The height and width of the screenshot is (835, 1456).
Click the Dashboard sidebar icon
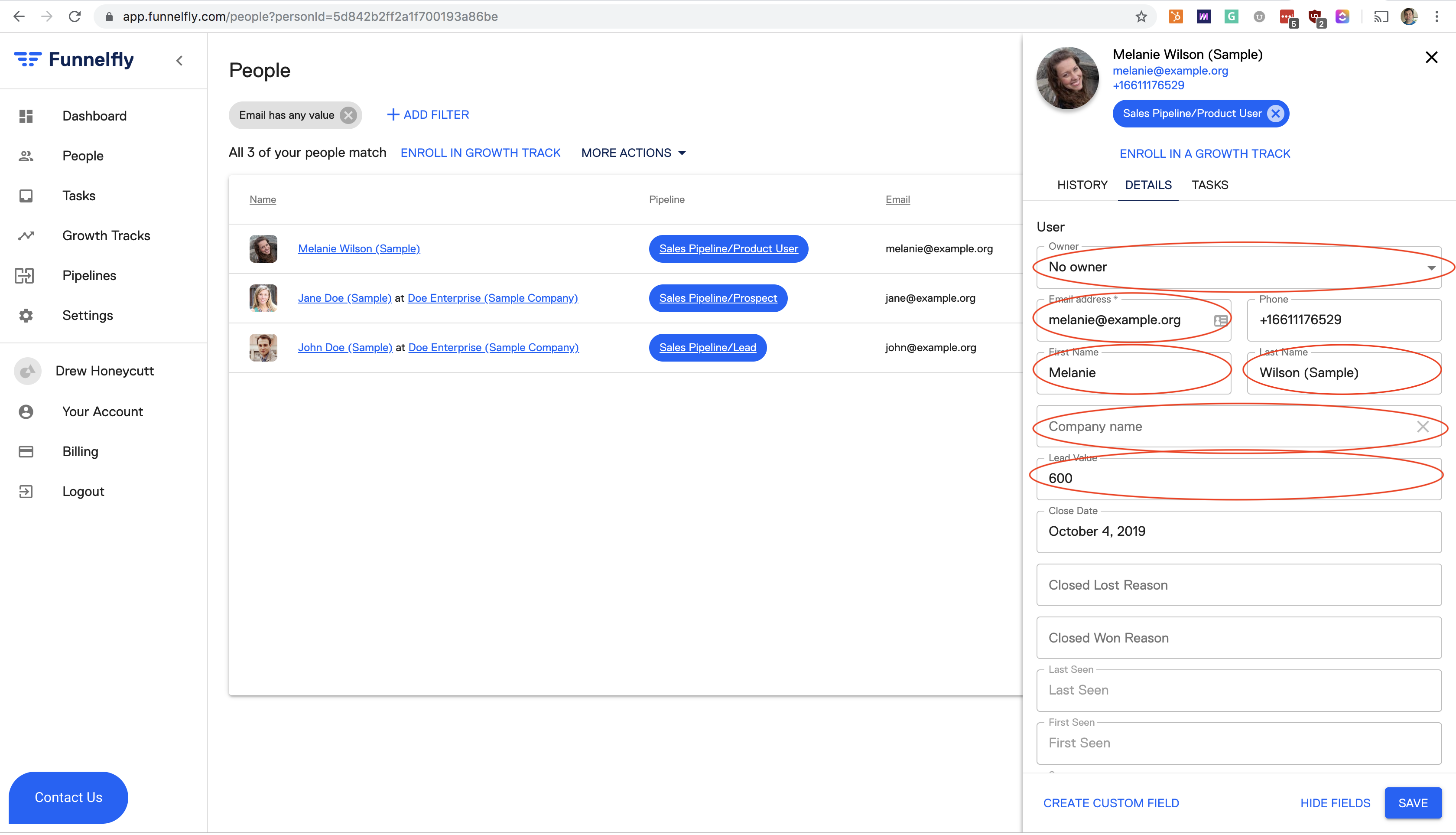point(26,116)
